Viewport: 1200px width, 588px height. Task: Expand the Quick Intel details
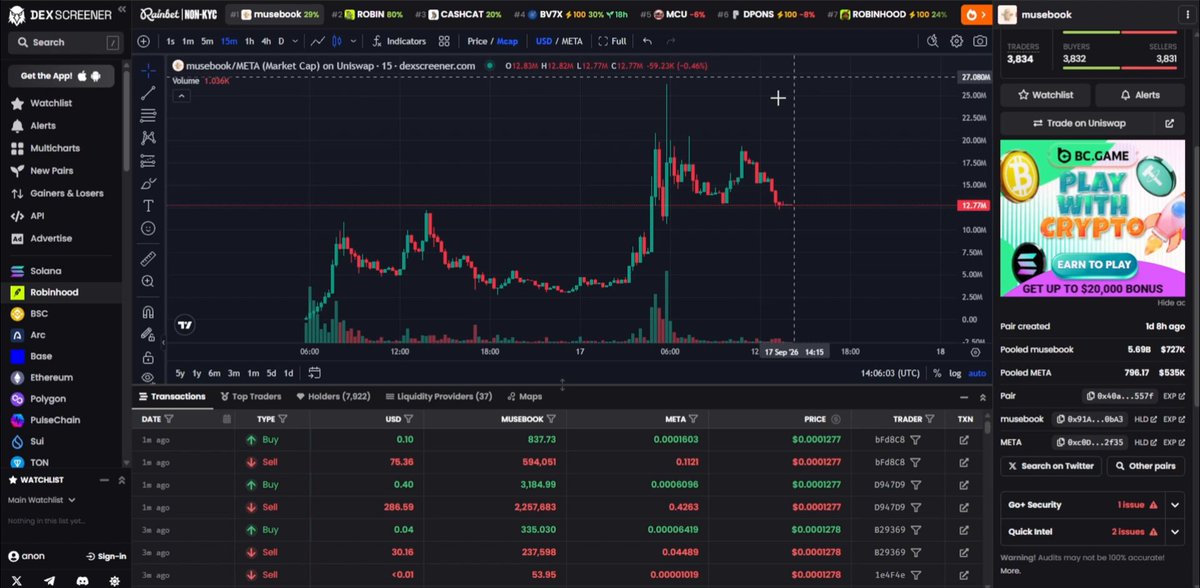coord(1176,532)
